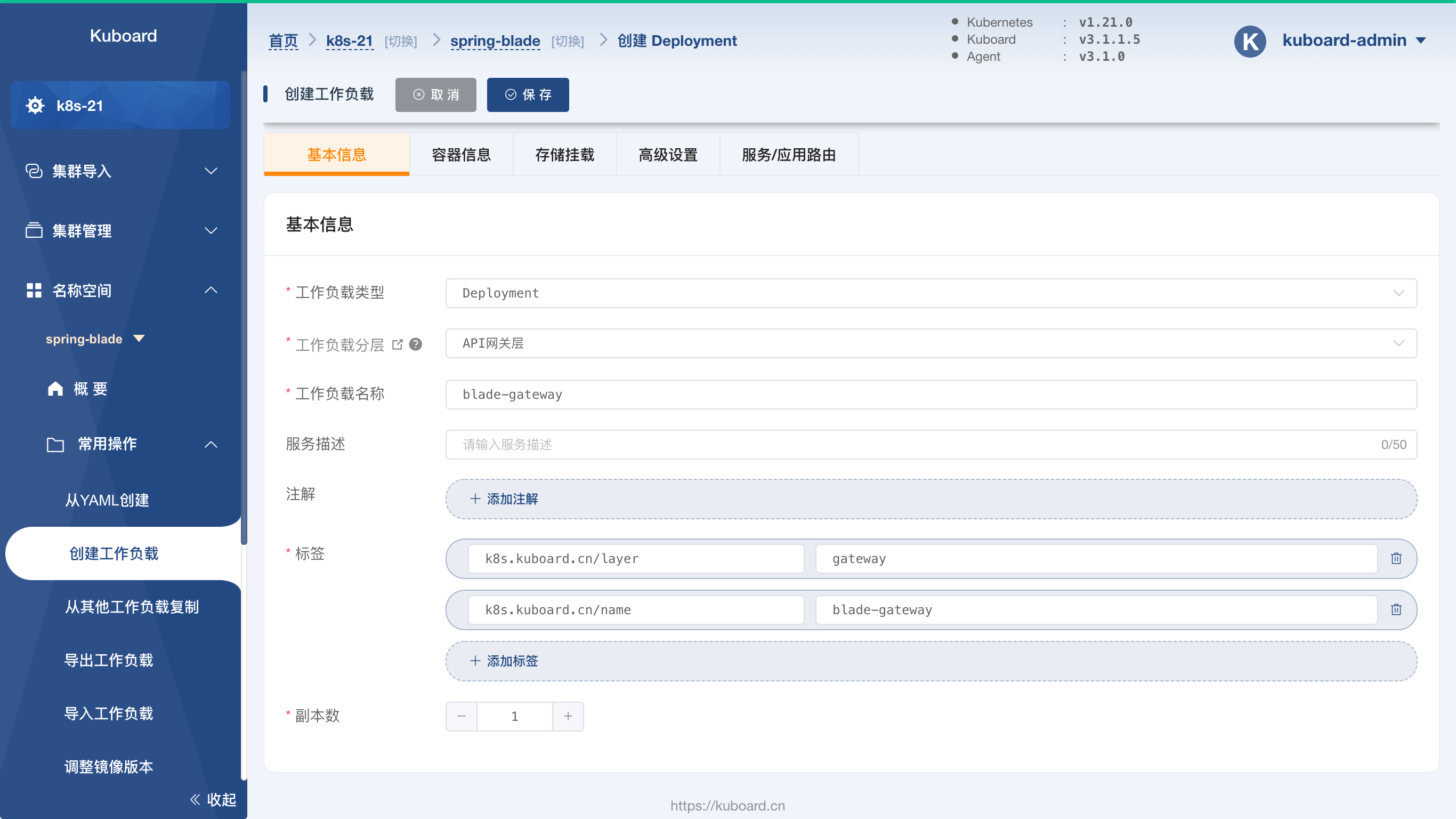Collapse the sidebar with 收起
The width and height of the screenshot is (1456, 819).
pyautogui.click(x=213, y=799)
